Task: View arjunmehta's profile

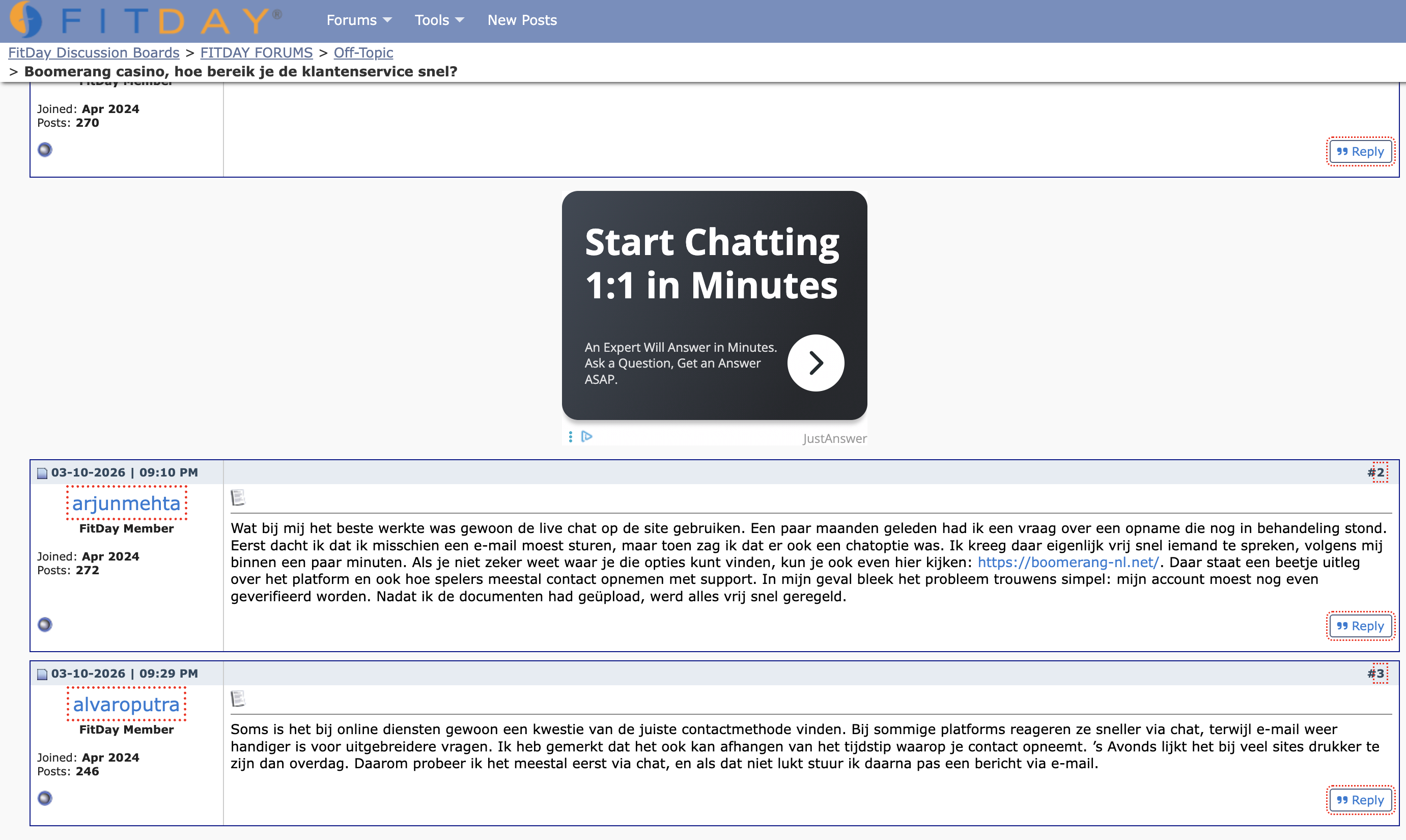Action: tap(126, 503)
